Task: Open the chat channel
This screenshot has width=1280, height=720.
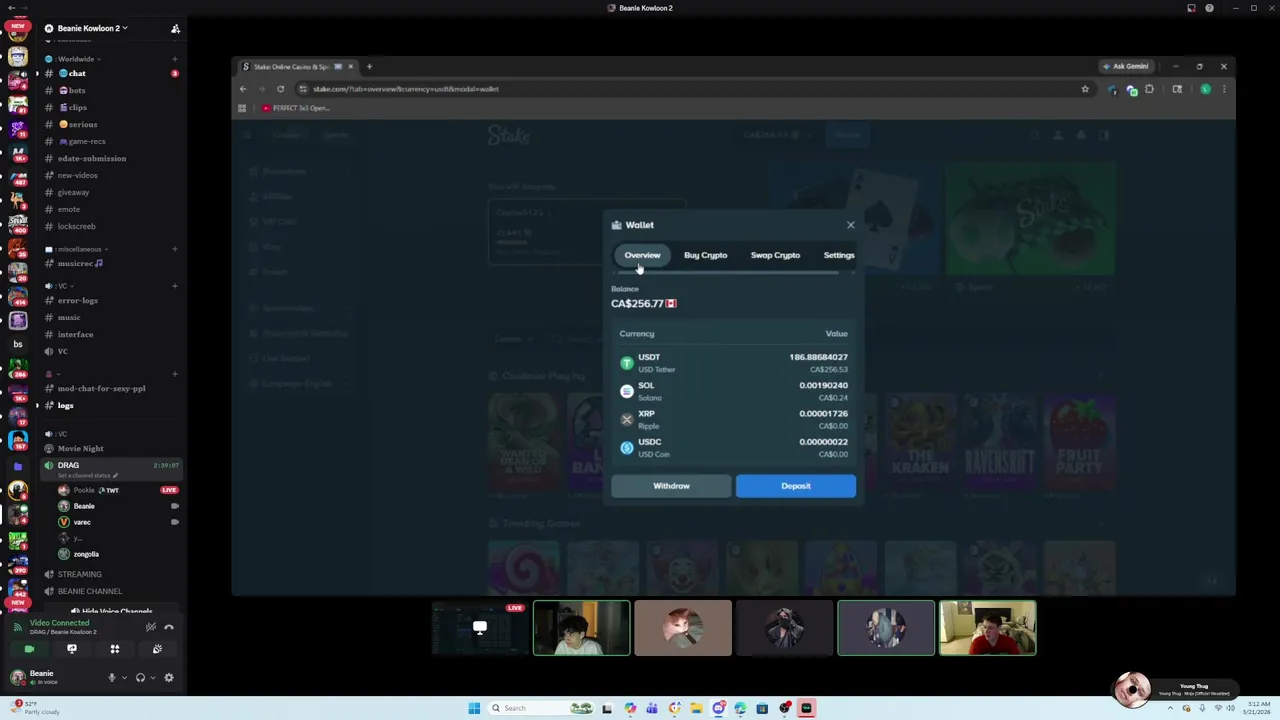Action: click(x=110, y=74)
